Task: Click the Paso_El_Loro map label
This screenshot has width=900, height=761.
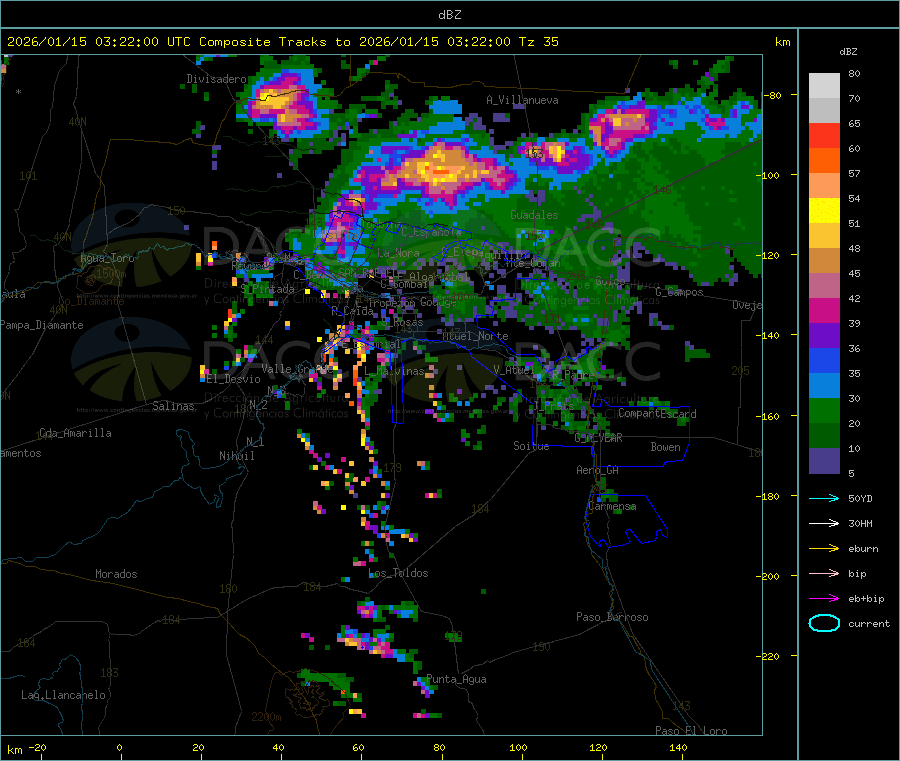Action: click(692, 731)
